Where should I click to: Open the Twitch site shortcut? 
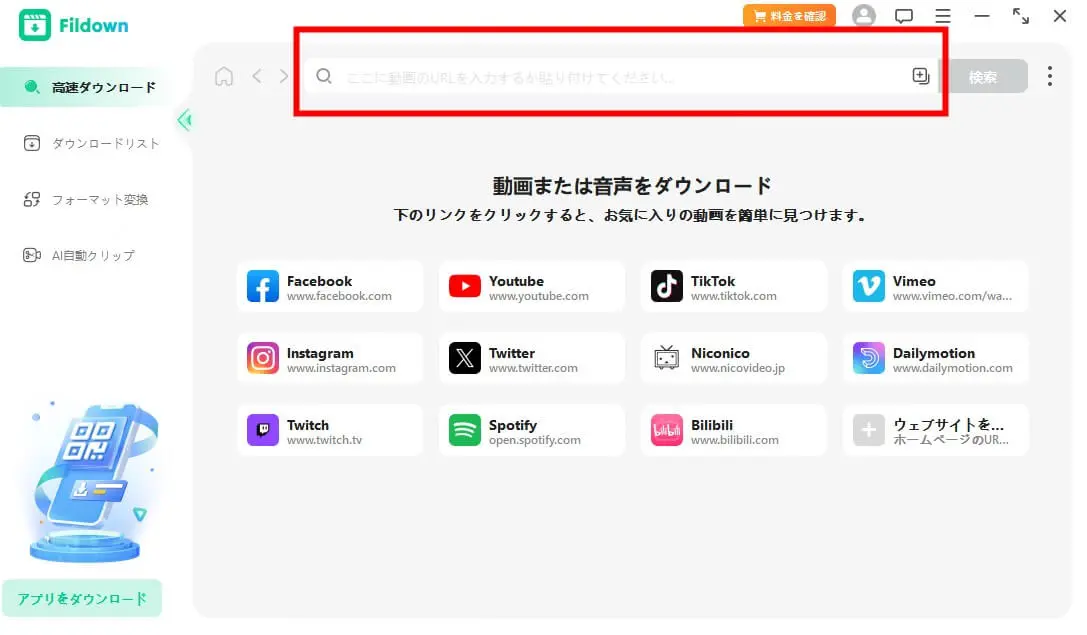click(x=330, y=430)
